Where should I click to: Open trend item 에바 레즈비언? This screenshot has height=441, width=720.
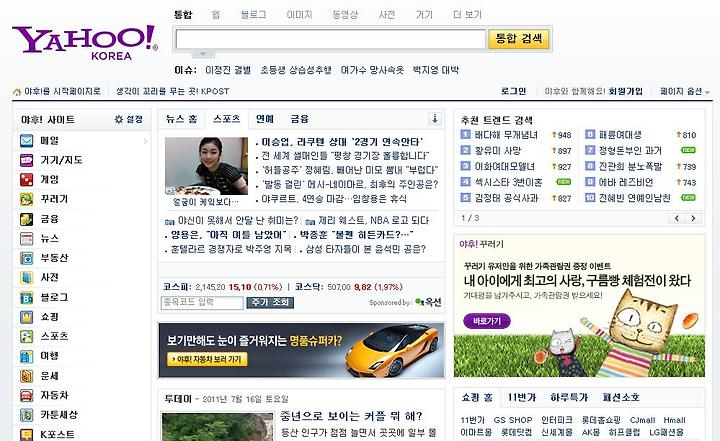click(626, 182)
